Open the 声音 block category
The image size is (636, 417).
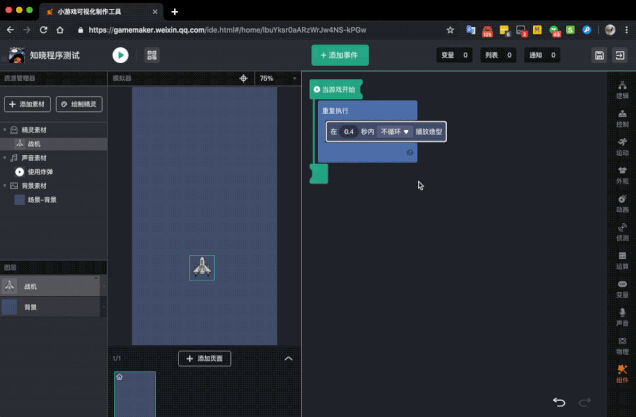623,316
